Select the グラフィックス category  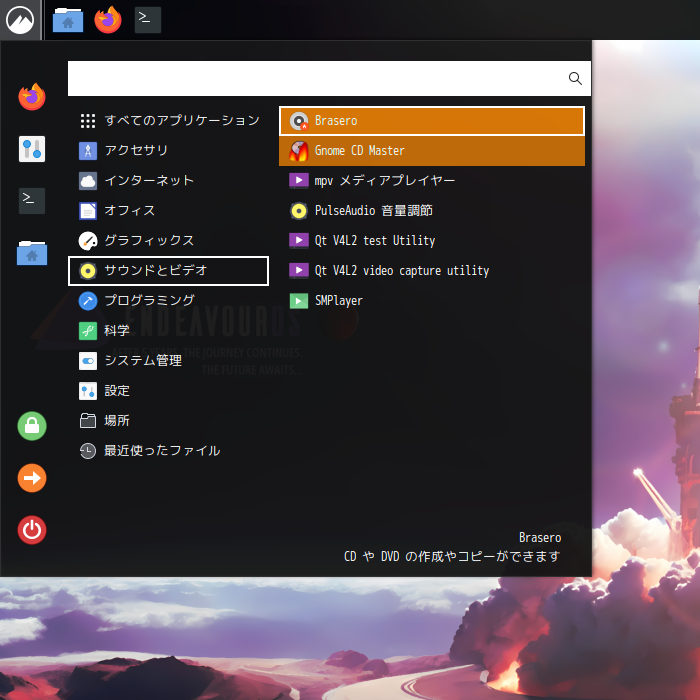coord(168,241)
